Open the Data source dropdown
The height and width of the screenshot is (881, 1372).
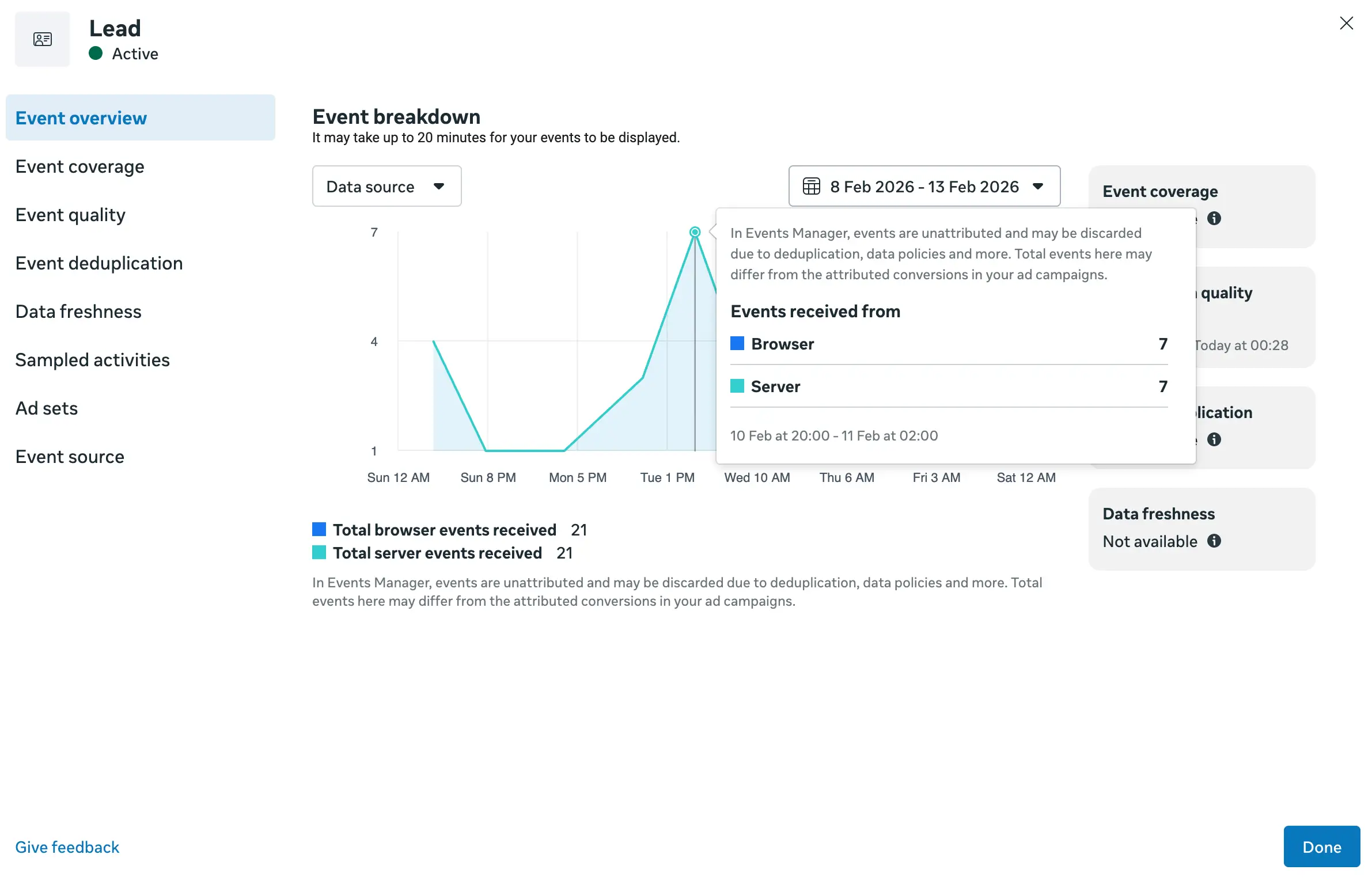tap(386, 186)
